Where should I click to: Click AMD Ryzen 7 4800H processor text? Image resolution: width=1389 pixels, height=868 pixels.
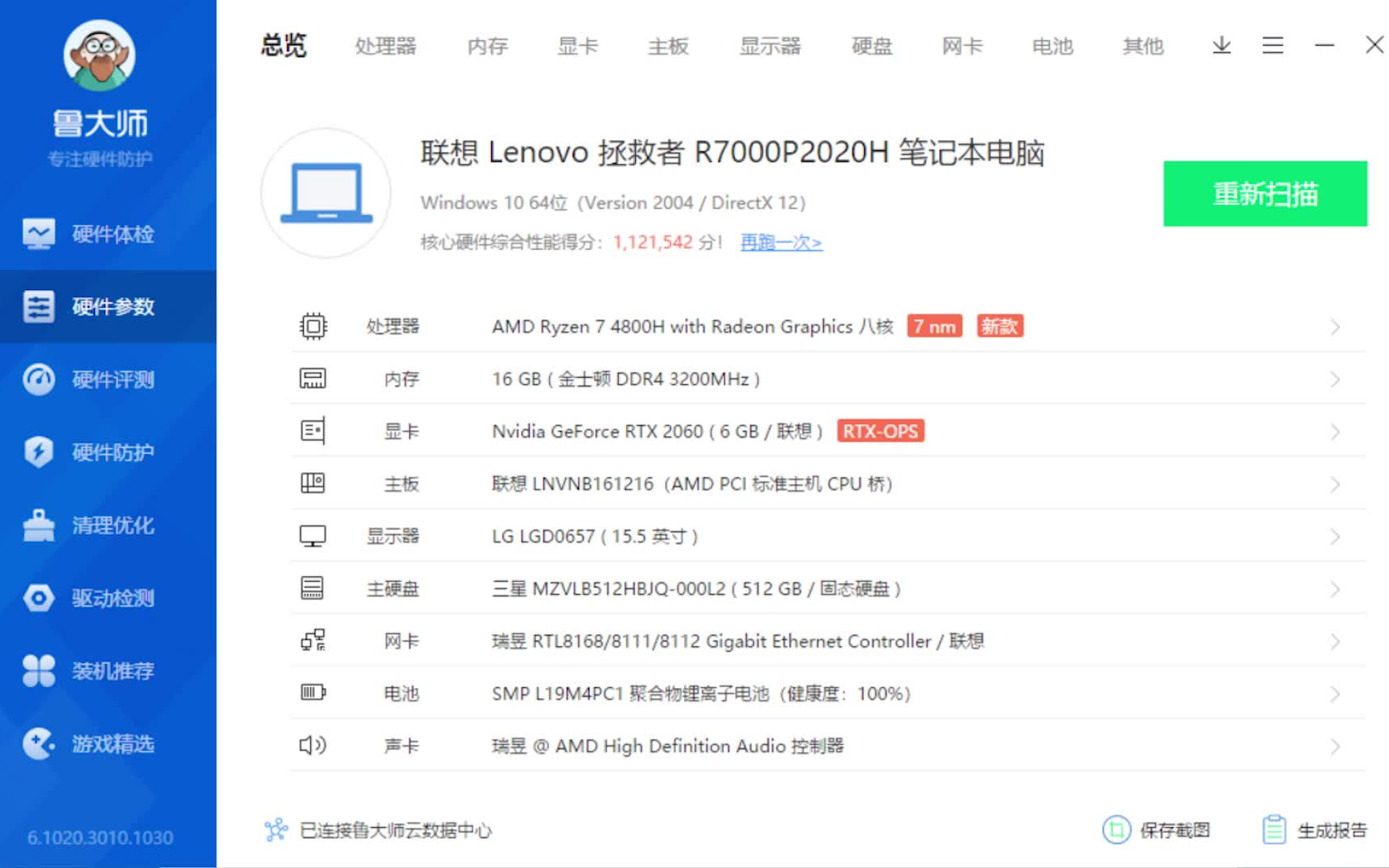[x=692, y=326]
